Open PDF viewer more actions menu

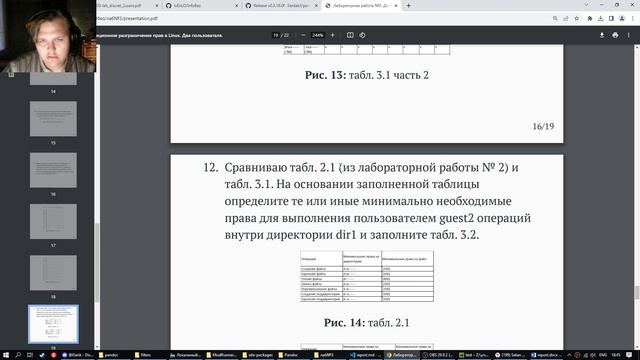(629, 35)
